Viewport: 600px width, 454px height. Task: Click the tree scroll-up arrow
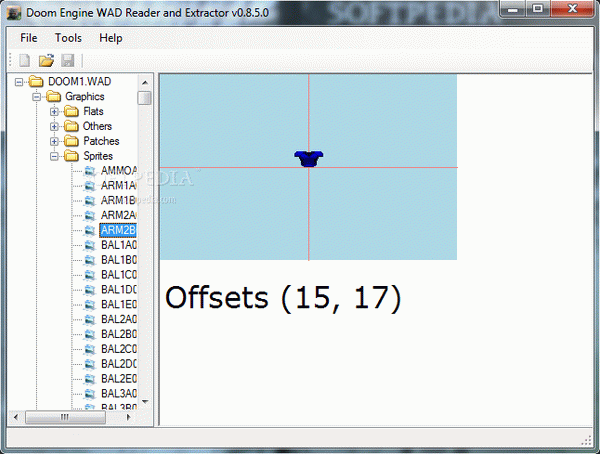coord(145,82)
